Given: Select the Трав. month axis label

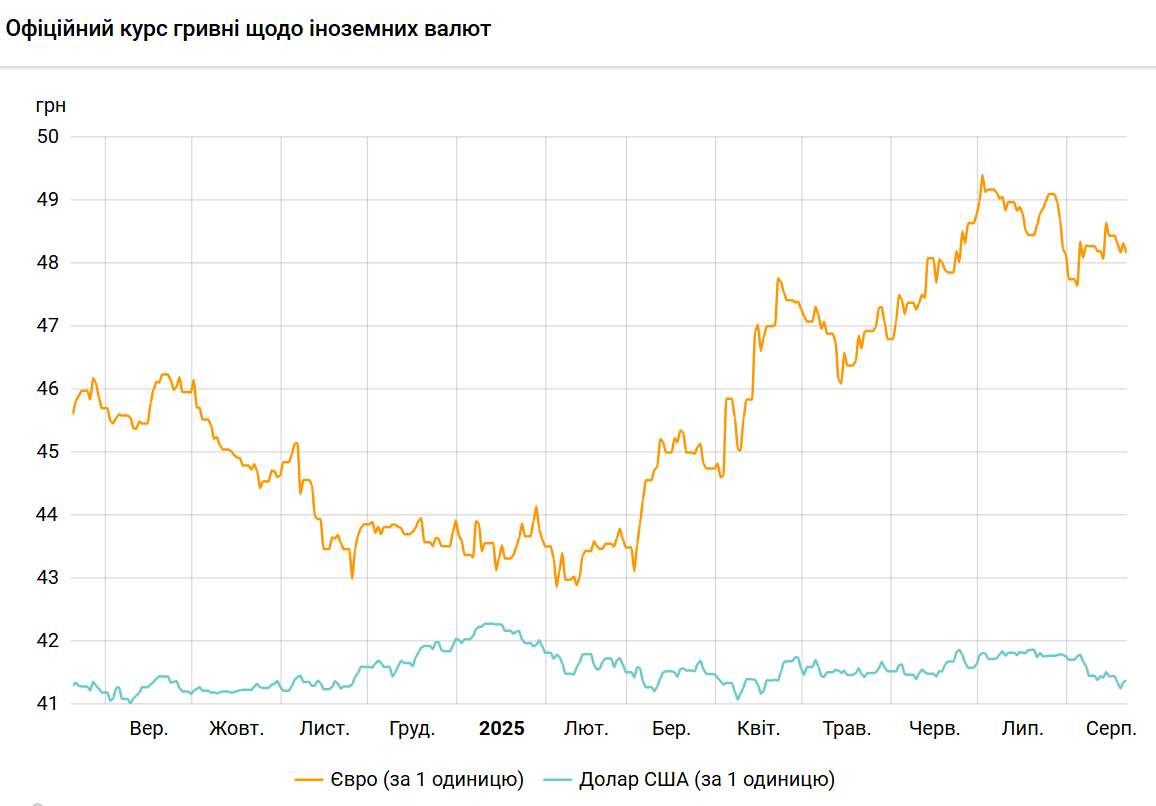Looking at the screenshot, I should 846,729.
